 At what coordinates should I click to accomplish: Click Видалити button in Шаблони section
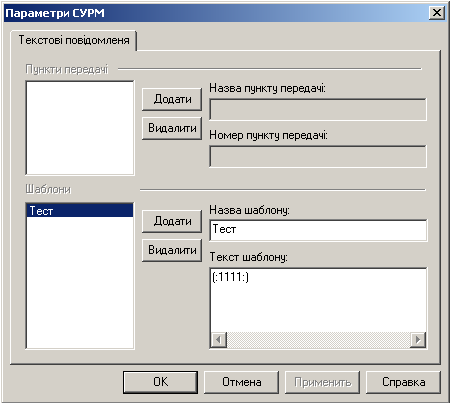point(172,250)
